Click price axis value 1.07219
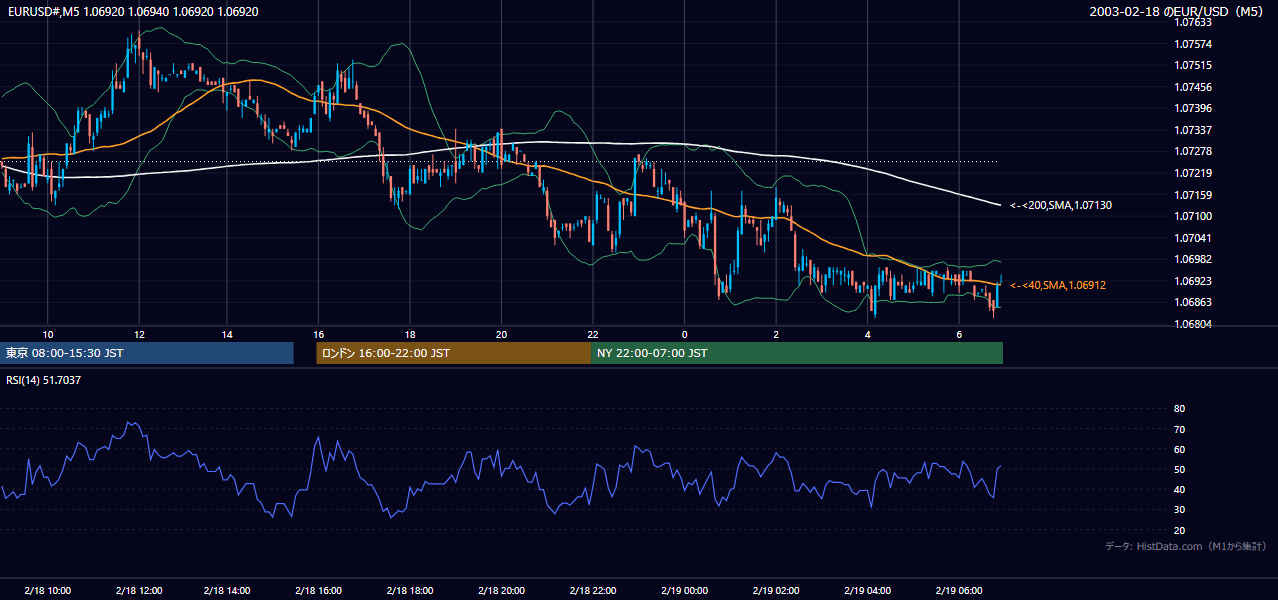This screenshot has width=1278, height=600. [1192, 173]
